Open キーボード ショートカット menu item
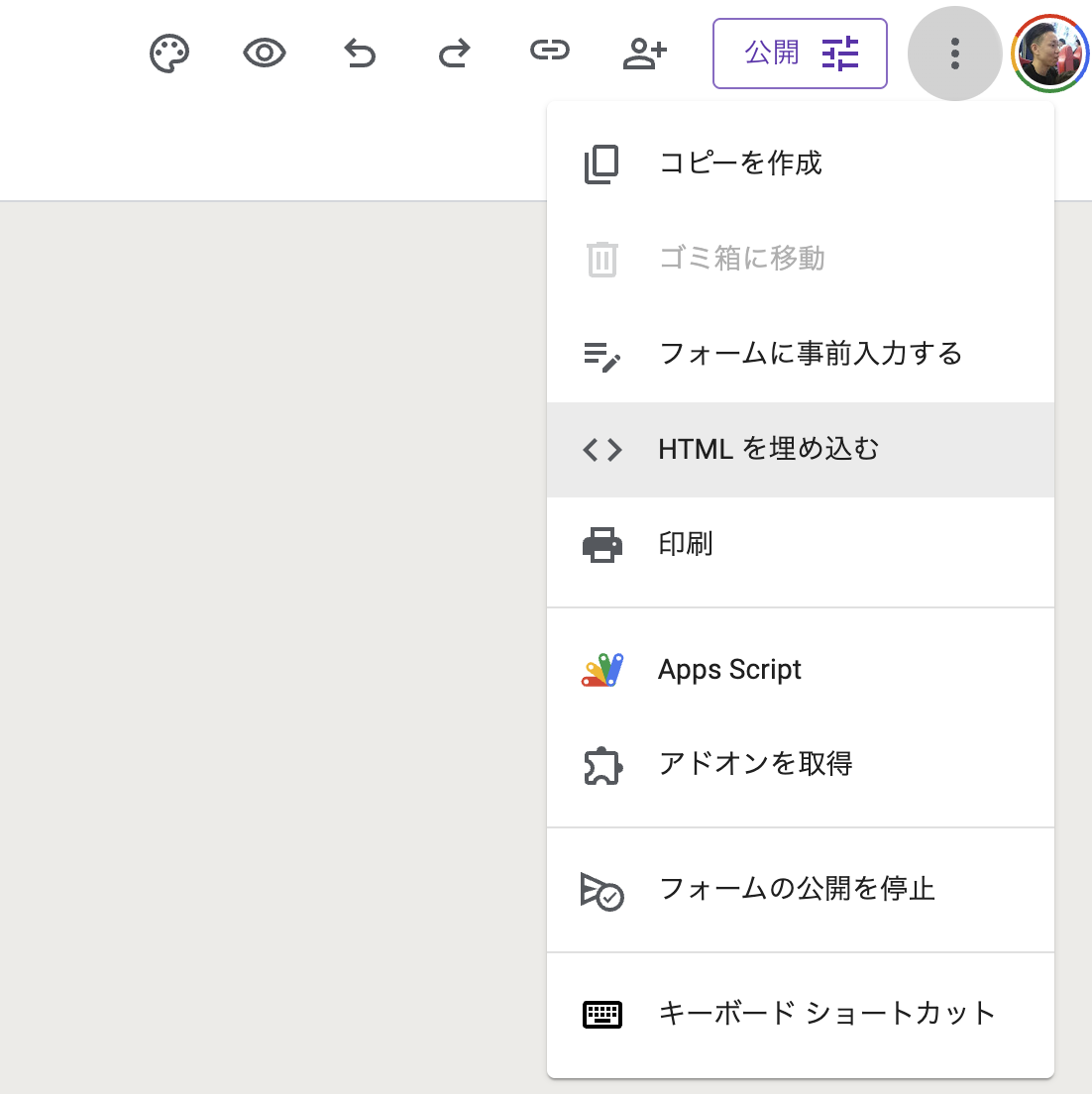The width and height of the screenshot is (1092, 1094). pos(801,1015)
